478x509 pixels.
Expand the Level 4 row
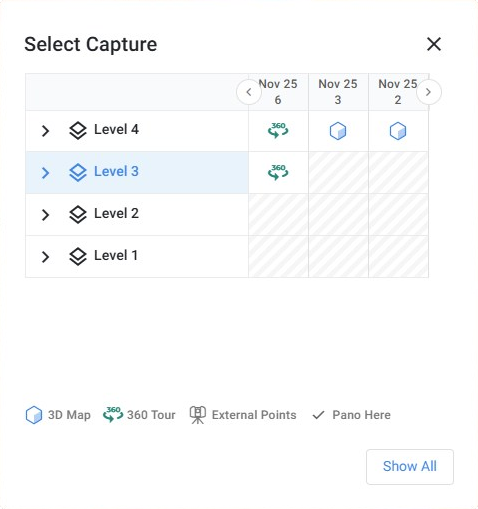pyautogui.click(x=45, y=131)
